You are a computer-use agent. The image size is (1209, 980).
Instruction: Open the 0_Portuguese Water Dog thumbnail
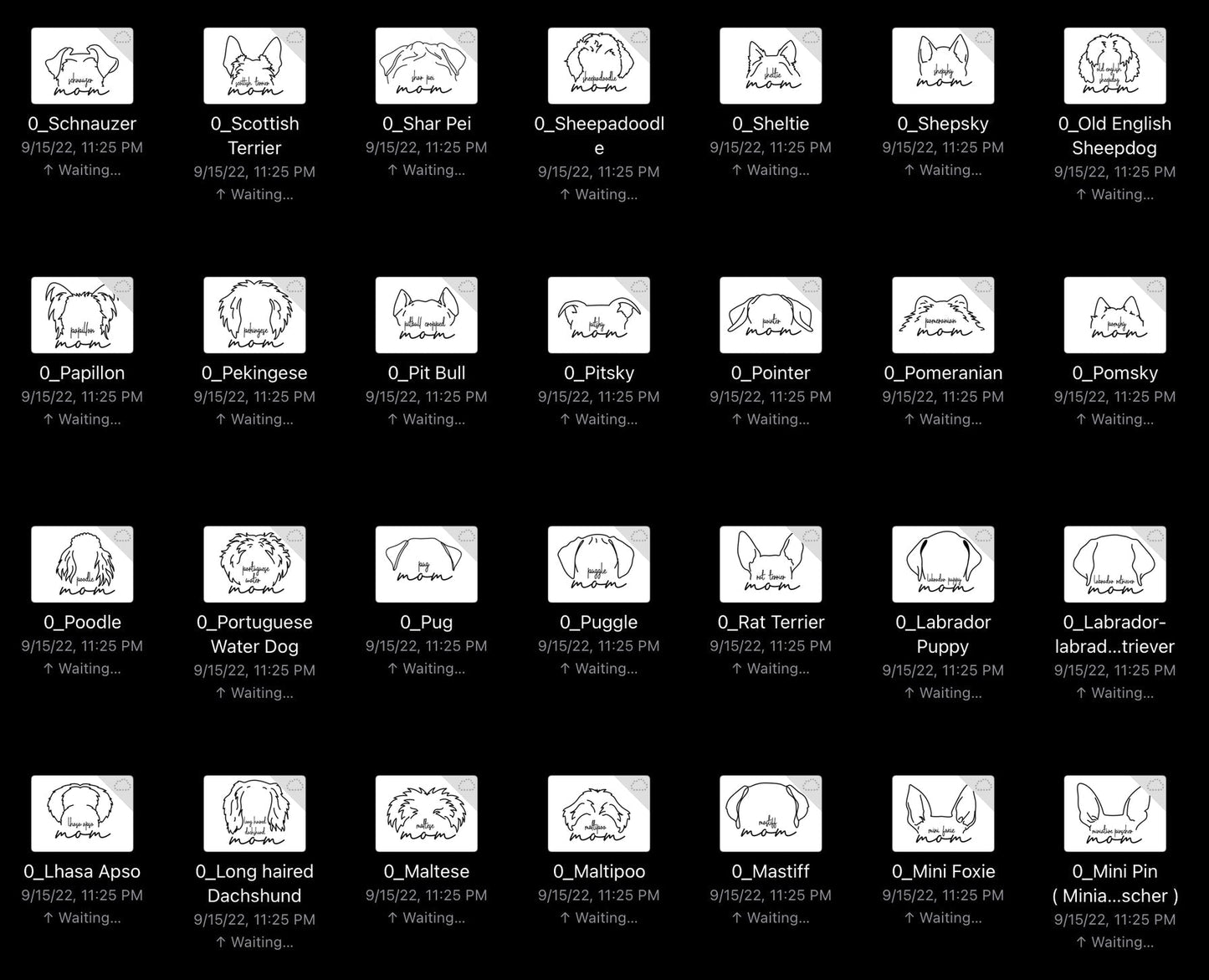point(254,565)
